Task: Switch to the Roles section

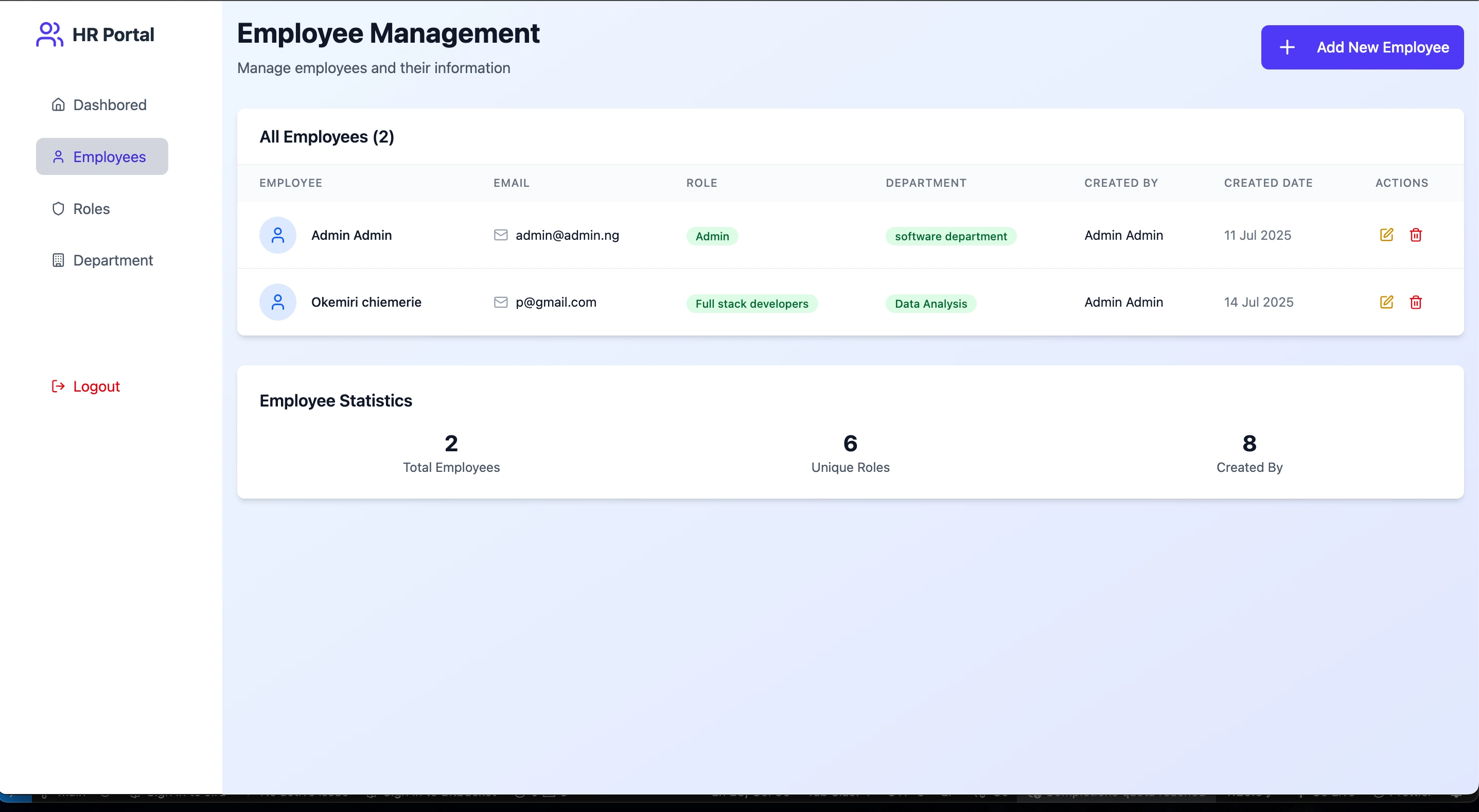Action: pyautogui.click(x=91, y=208)
